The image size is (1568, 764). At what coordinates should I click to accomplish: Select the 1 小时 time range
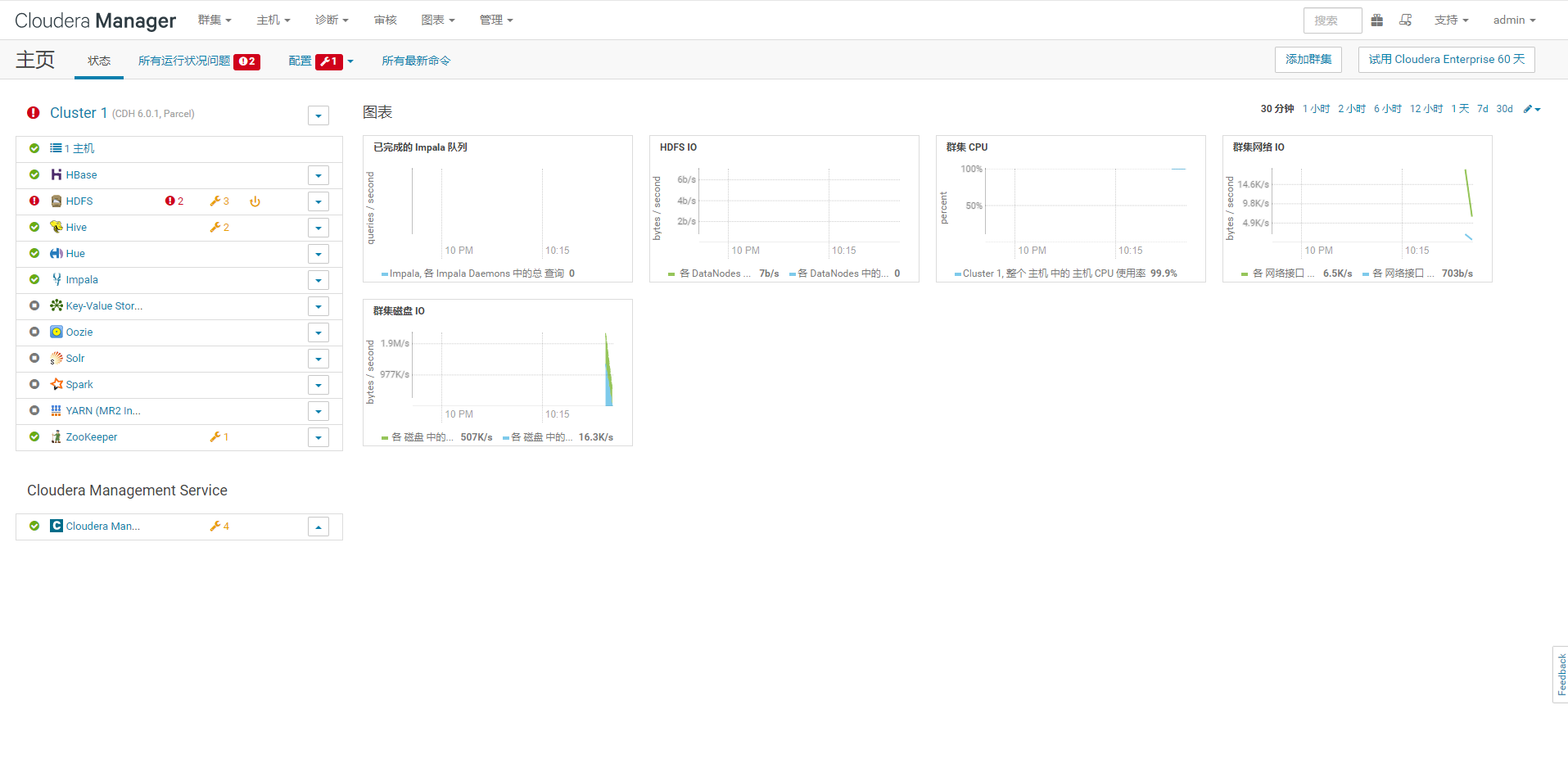(x=1316, y=109)
